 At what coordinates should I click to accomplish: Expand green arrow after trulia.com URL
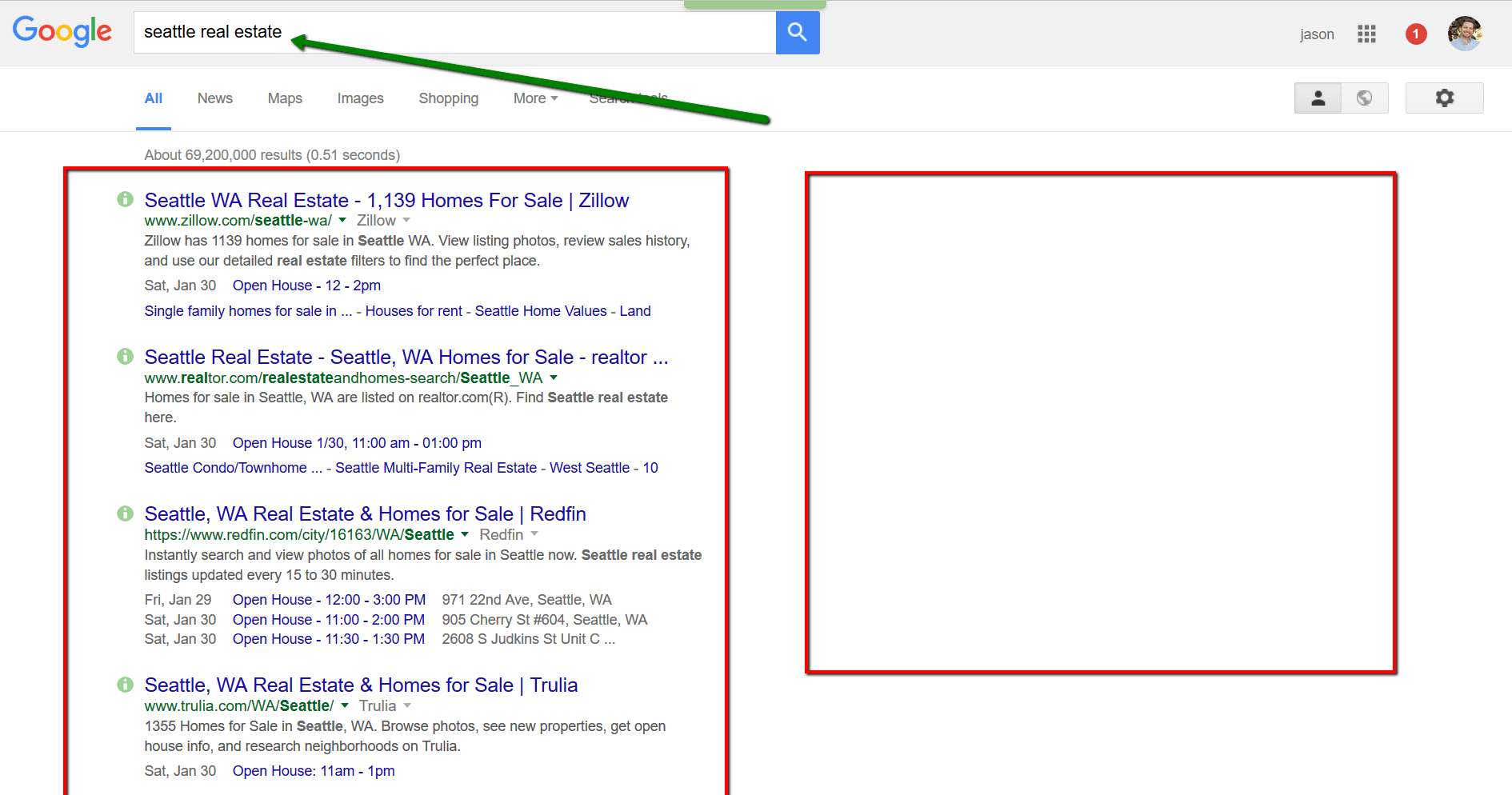click(x=345, y=705)
